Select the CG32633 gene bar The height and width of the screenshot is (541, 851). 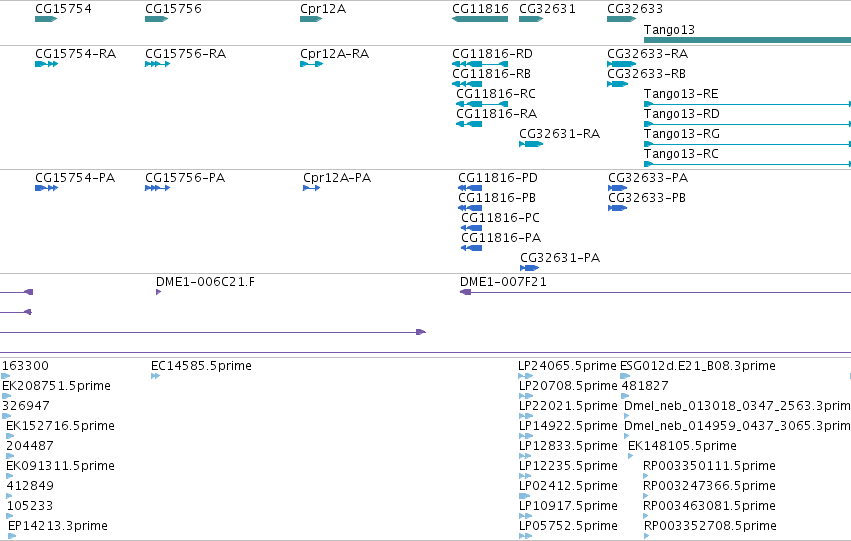(621, 19)
